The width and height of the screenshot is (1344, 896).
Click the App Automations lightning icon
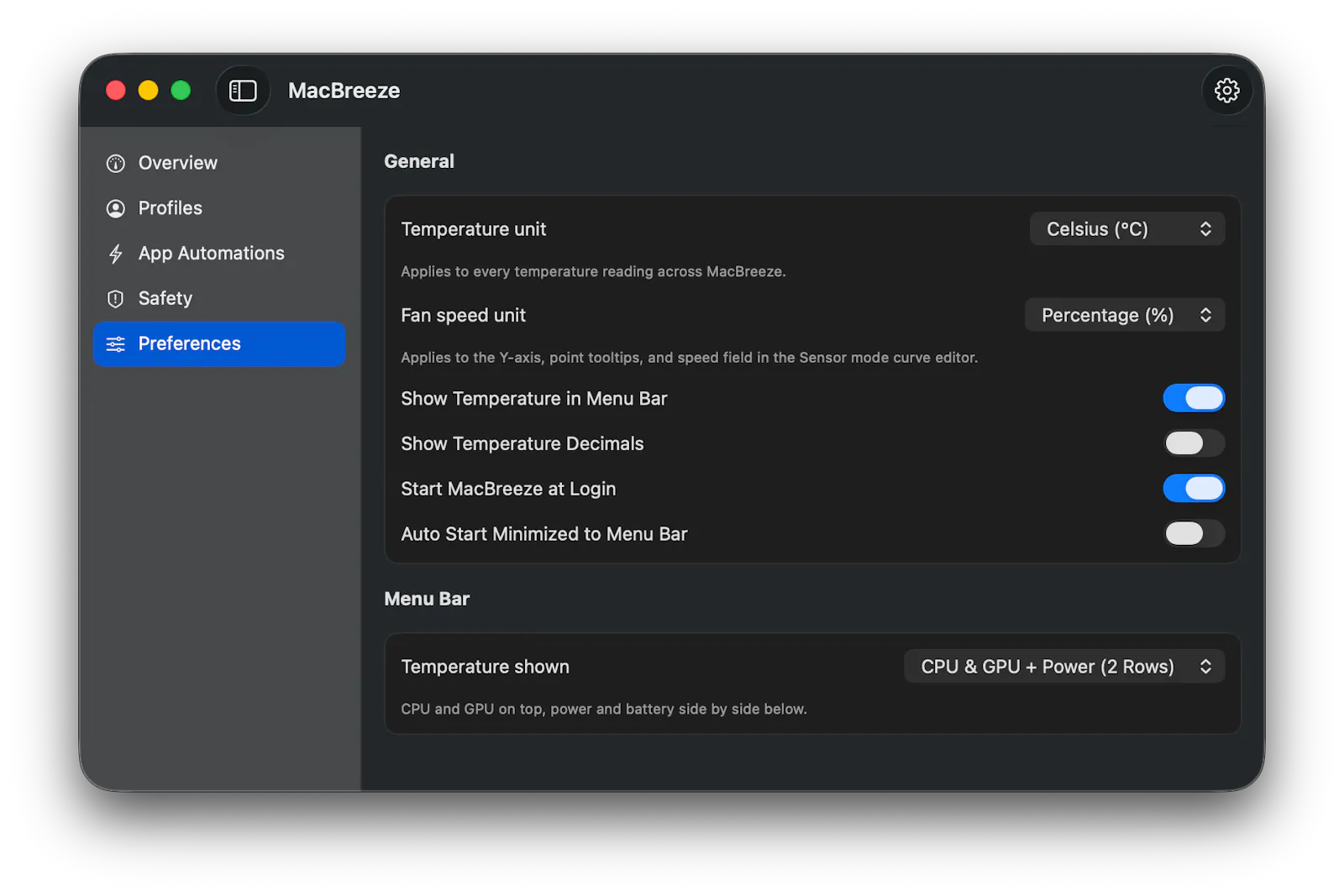116,254
